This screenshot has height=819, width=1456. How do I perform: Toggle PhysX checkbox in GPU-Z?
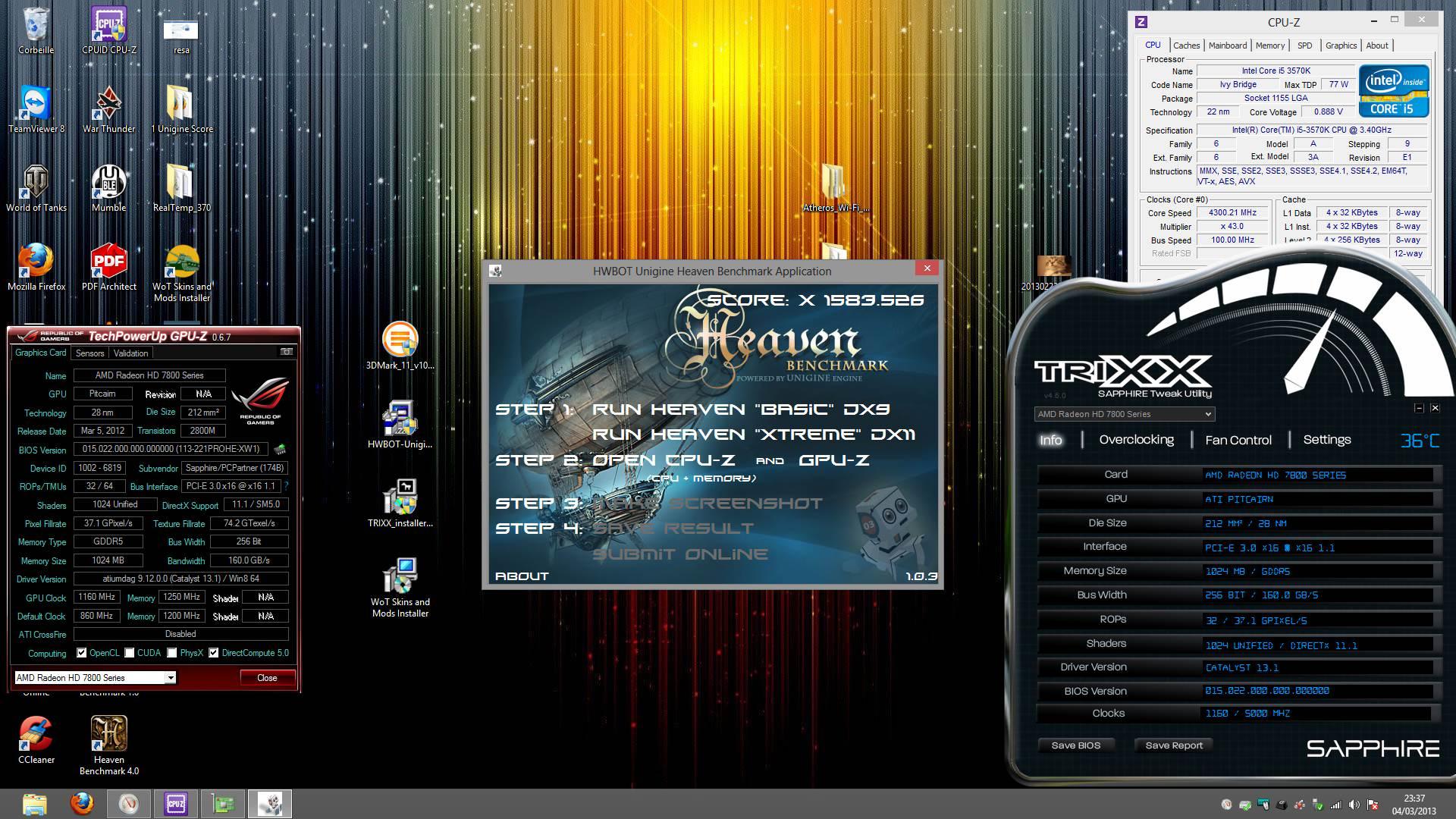[172, 653]
